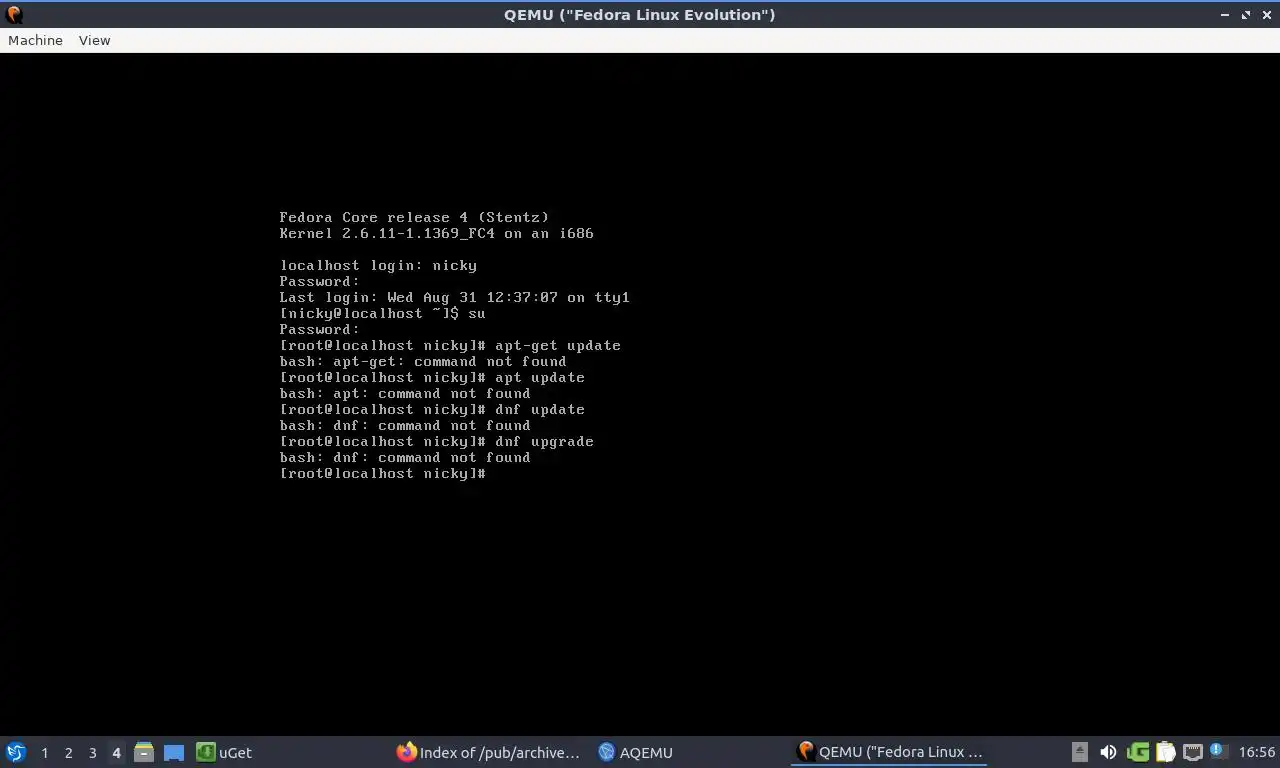Click the 'apt-get update' command line

click(450, 345)
